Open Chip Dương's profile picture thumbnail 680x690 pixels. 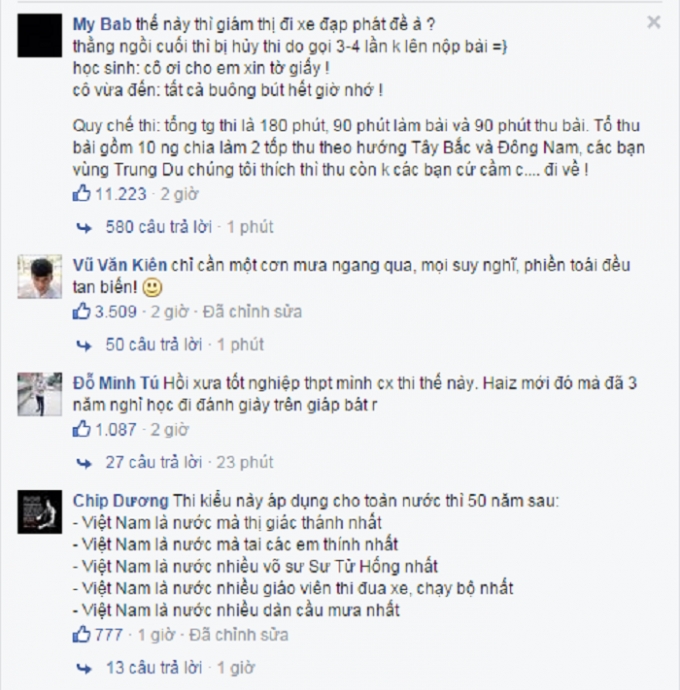[x=40, y=512]
